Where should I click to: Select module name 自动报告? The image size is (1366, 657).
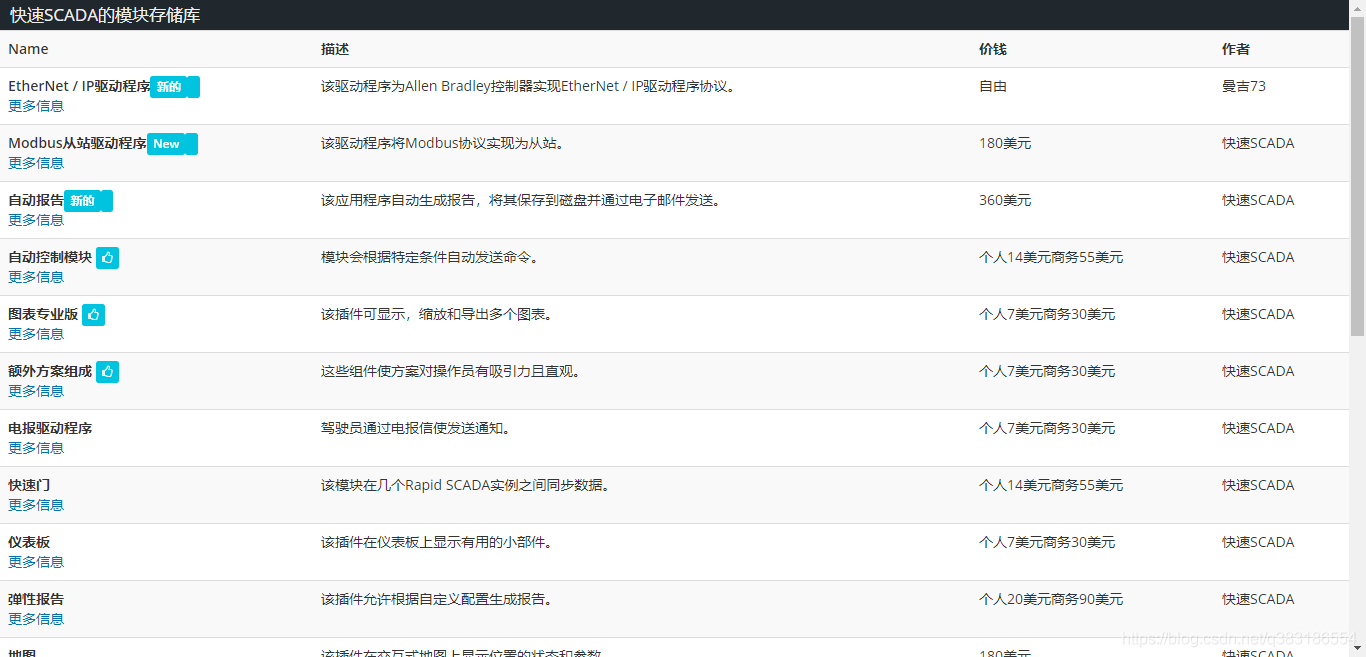click(x=36, y=200)
